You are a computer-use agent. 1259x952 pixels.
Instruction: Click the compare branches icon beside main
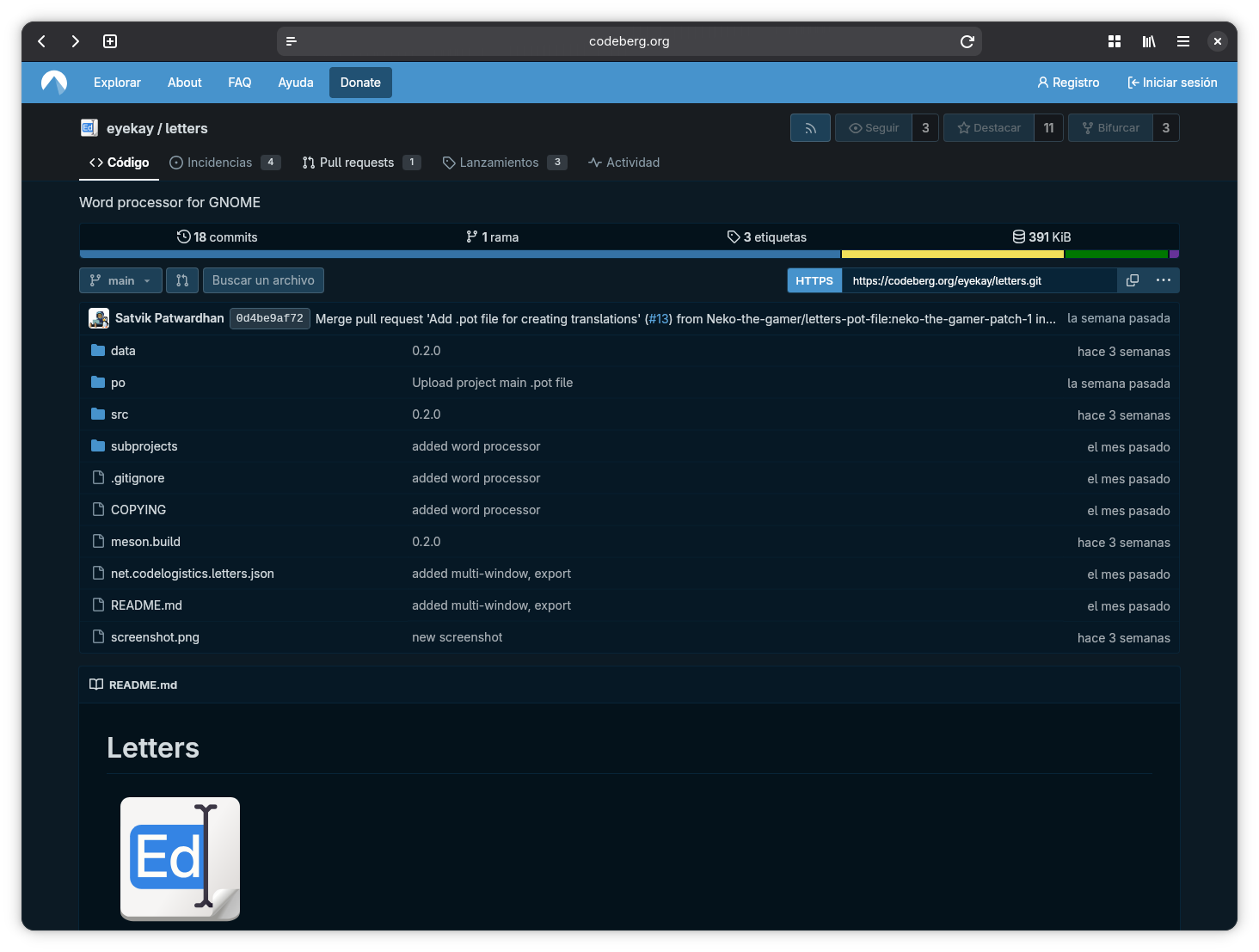click(181, 280)
